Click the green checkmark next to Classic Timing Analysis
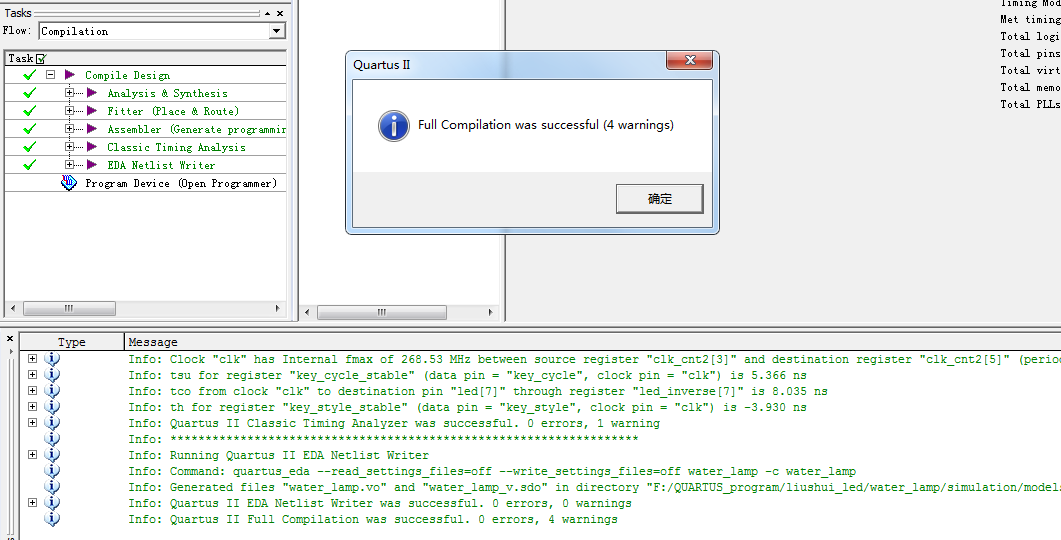Viewport: 1061px width, 540px height. coord(30,147)
